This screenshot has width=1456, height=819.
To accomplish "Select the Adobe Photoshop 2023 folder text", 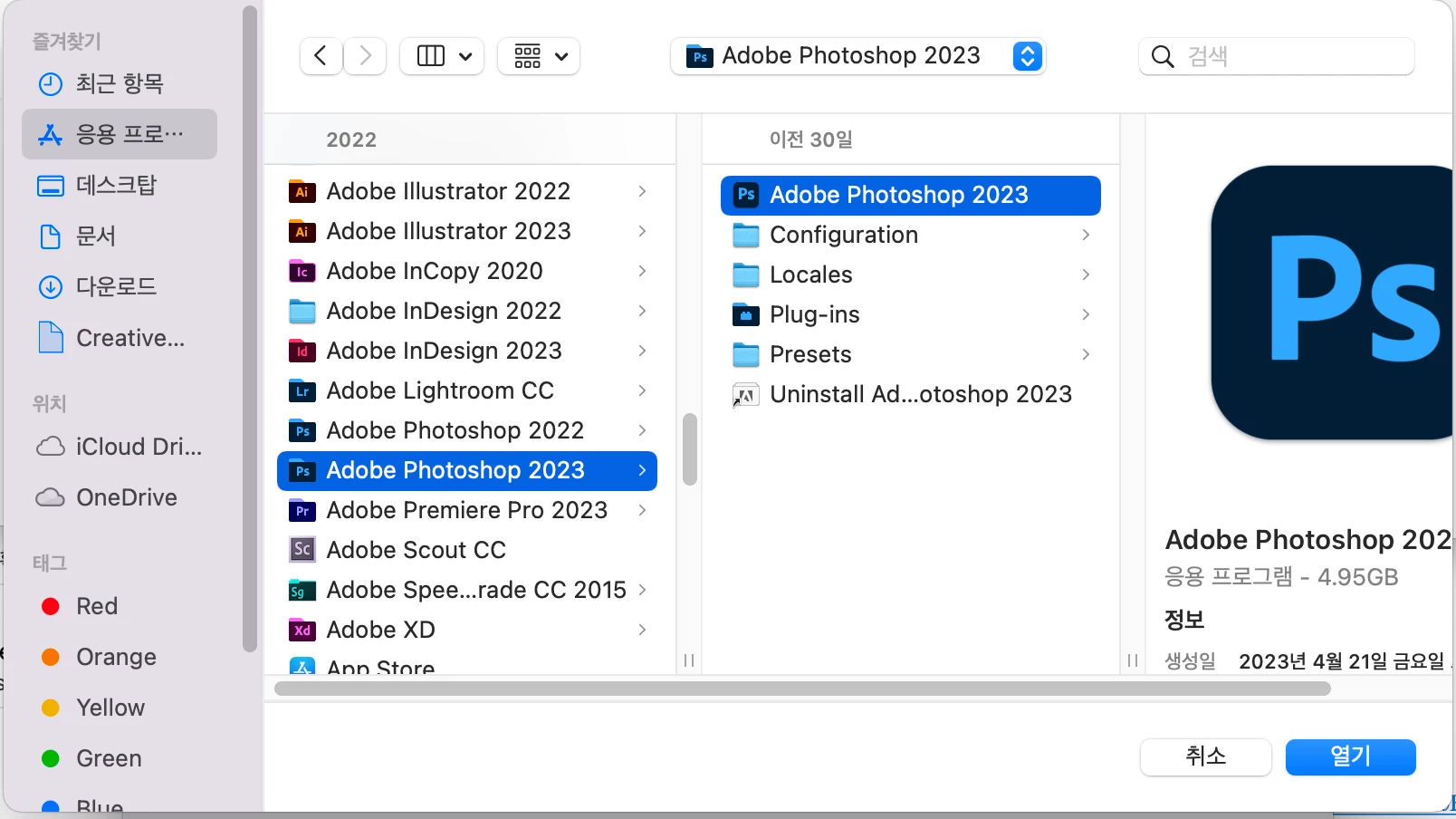I will tap(455, 470).
